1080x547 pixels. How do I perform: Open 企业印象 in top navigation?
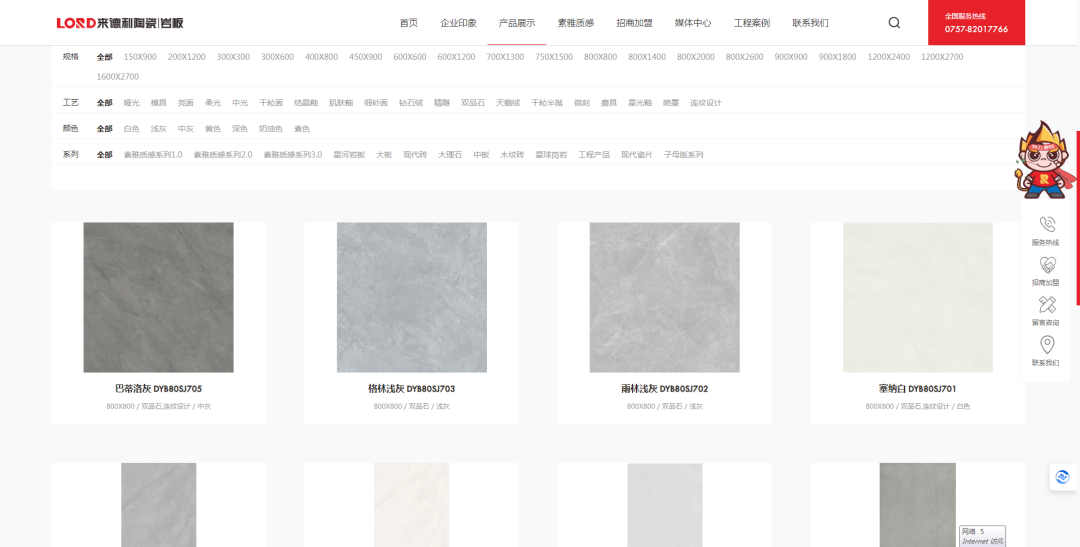tap(458, 23)
